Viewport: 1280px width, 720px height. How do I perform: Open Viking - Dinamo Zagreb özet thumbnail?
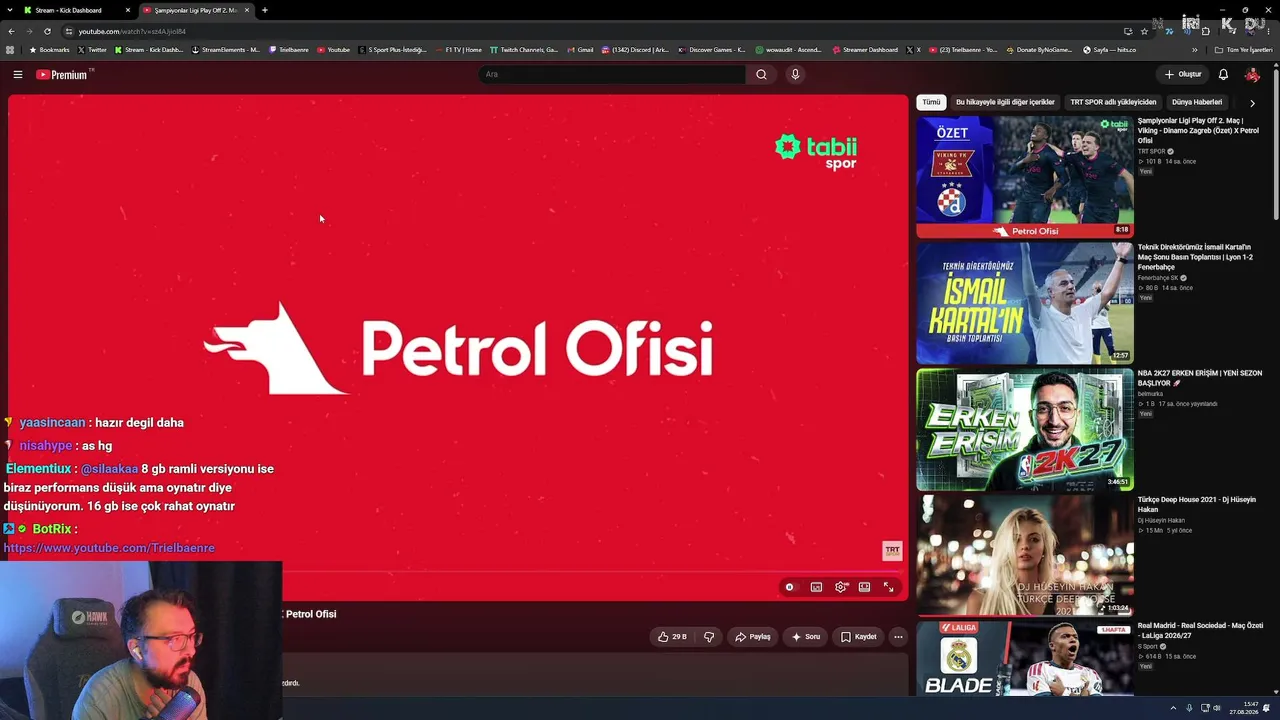point(1025,177)
